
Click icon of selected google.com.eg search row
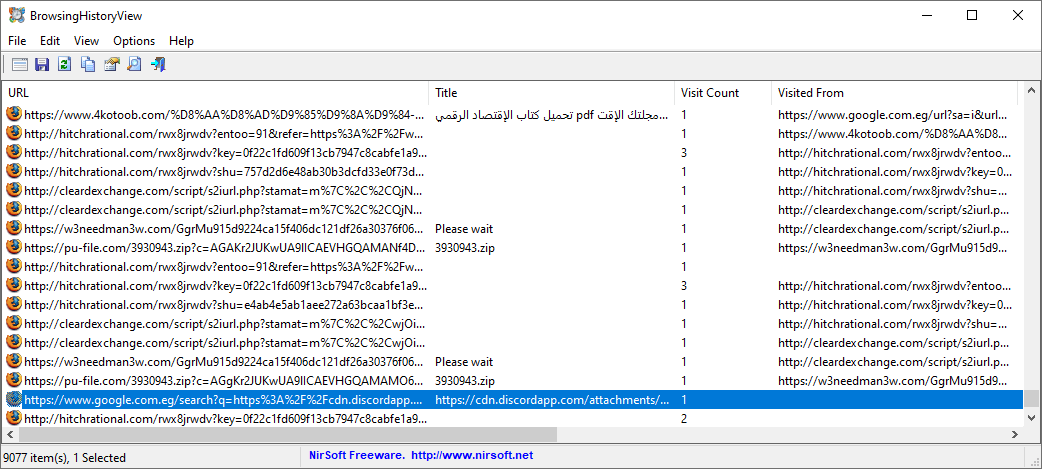click(x=14, y=400)
